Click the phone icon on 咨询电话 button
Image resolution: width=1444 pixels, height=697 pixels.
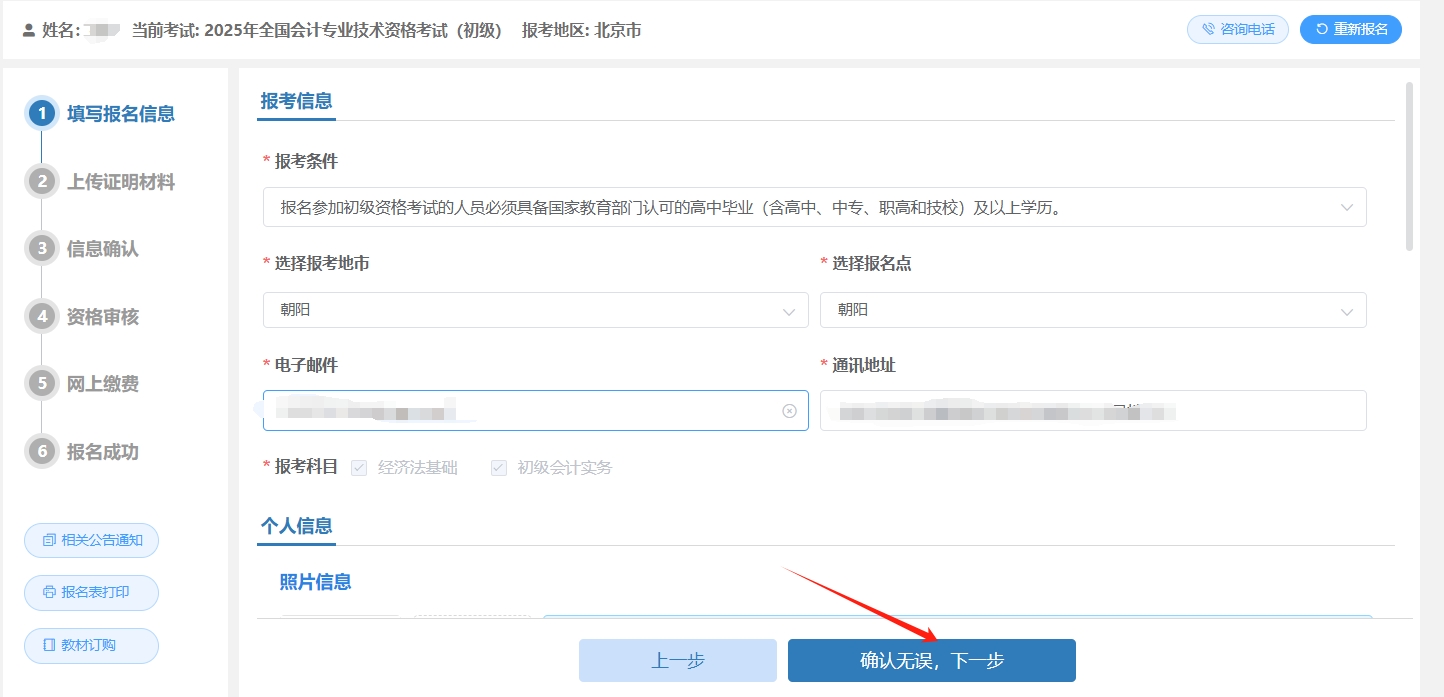click(1207, 29)
